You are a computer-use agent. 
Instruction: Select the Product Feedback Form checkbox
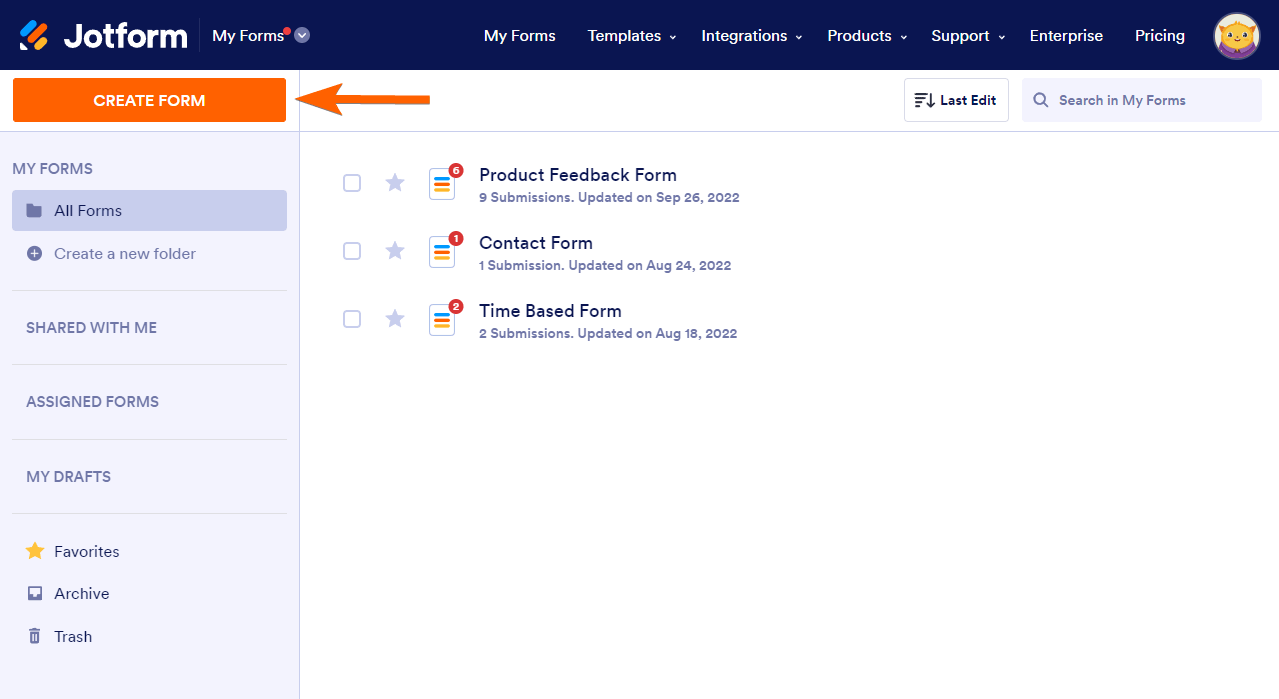[352, 183]
